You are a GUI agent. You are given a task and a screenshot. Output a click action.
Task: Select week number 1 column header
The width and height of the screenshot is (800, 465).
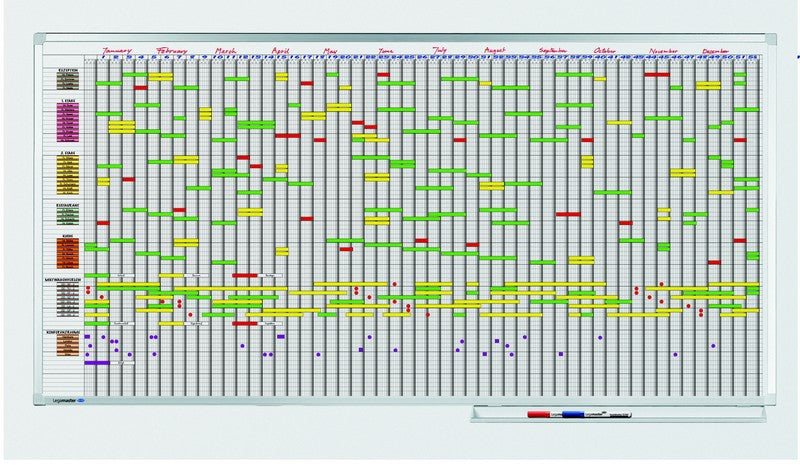tap(103, 58)
